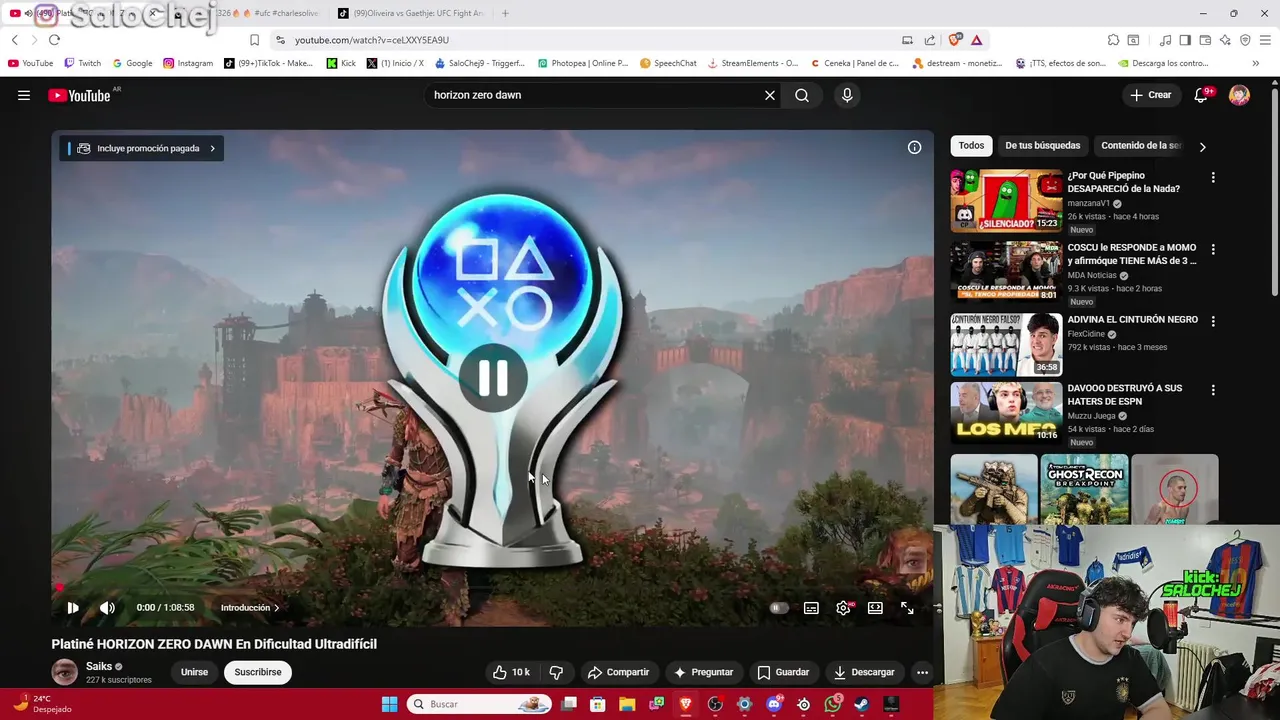This screenshot has width=1280, height=720.
Task: Open the Preguntar AI button
Action: tap(704, 672)
